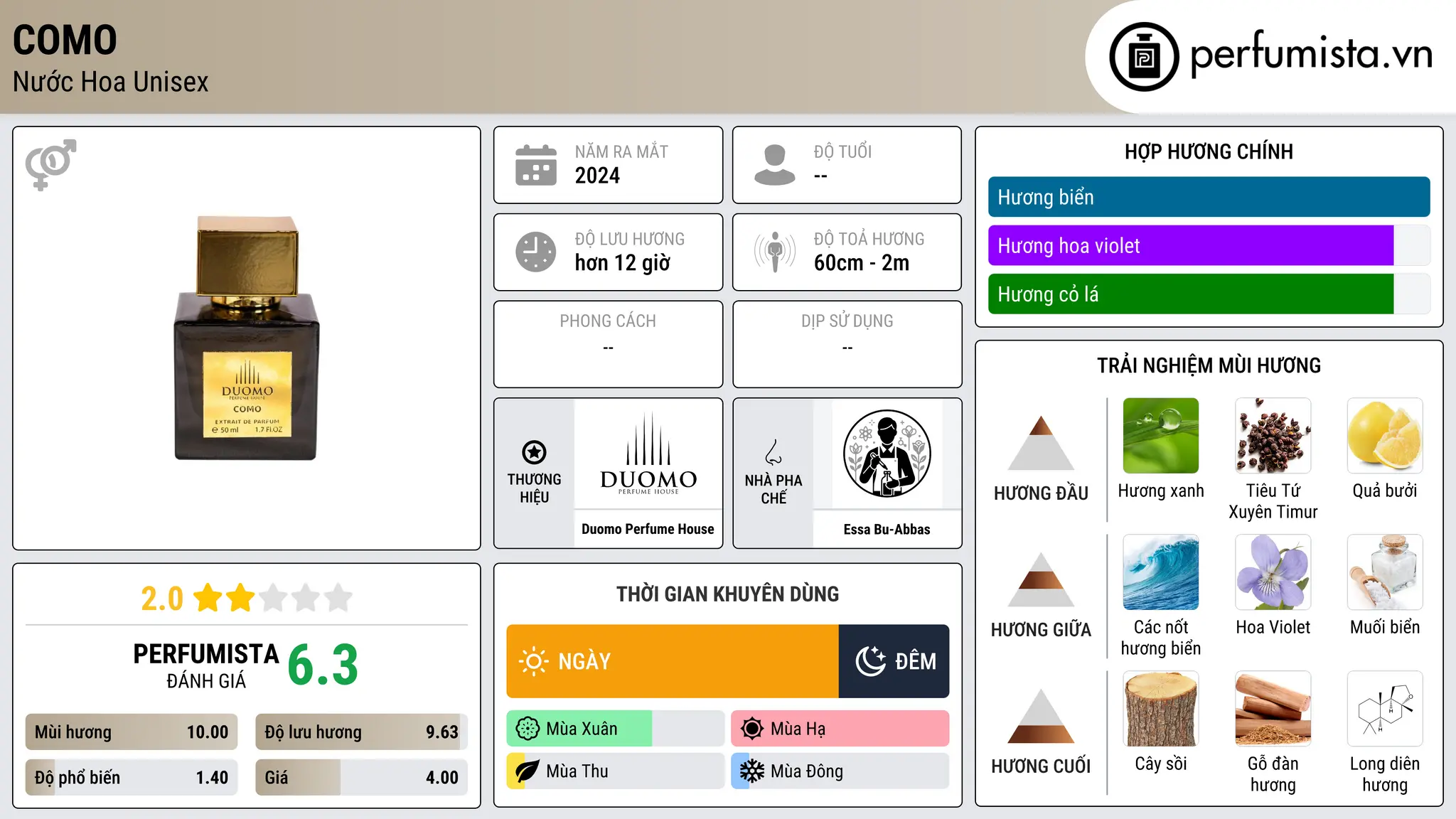Click the longevity value hơn 12 giờ

coord(622,263)
